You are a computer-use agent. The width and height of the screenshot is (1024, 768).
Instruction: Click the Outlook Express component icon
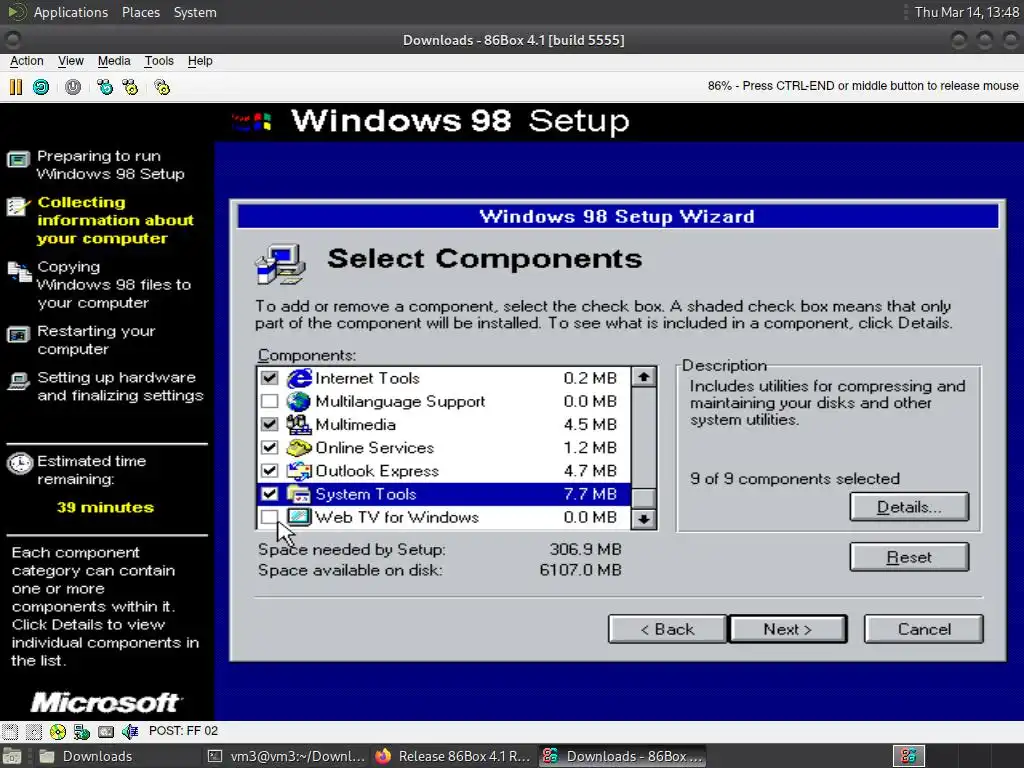[299, 471]
